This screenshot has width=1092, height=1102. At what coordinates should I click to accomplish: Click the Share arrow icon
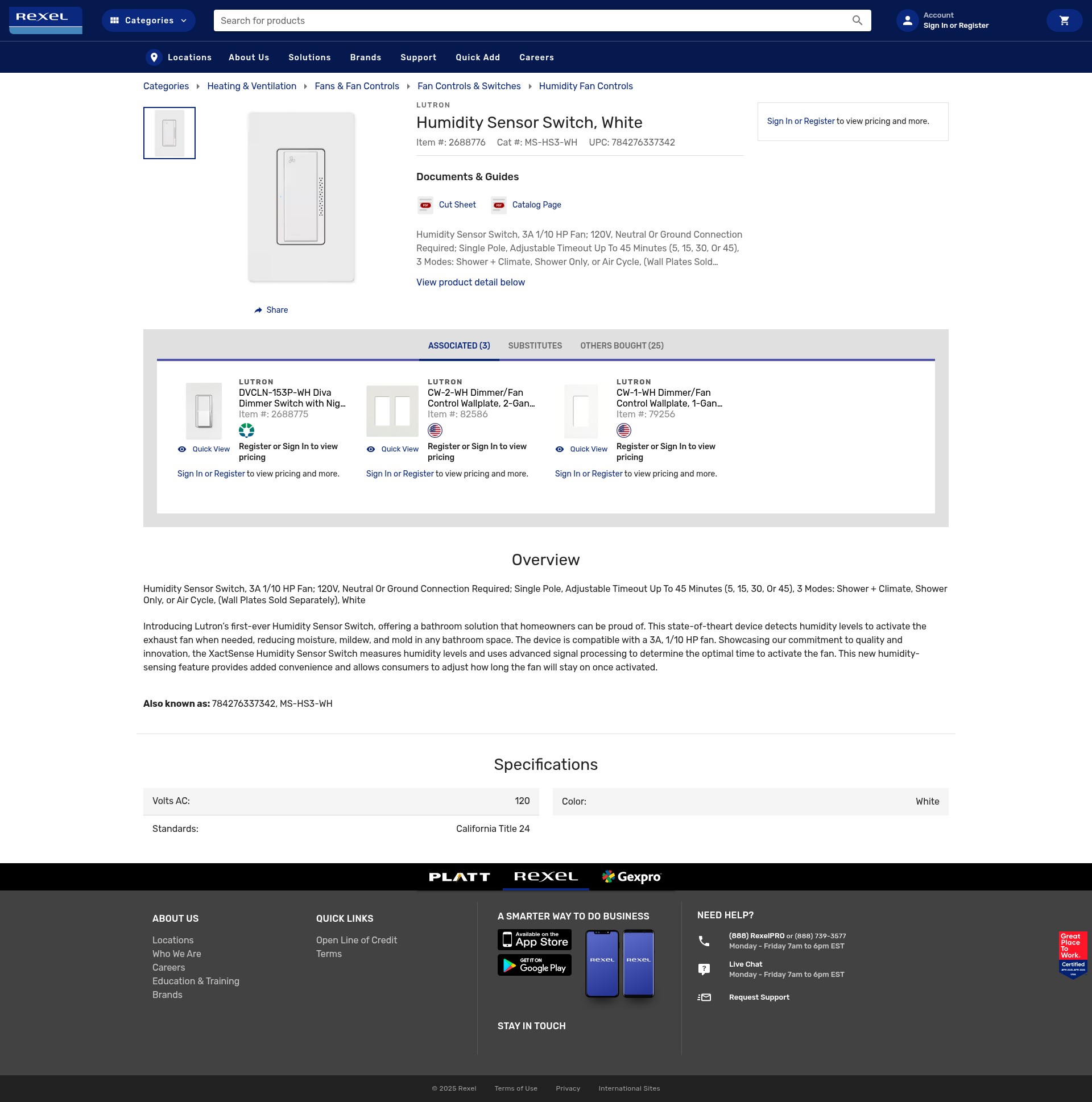point(258,310)
